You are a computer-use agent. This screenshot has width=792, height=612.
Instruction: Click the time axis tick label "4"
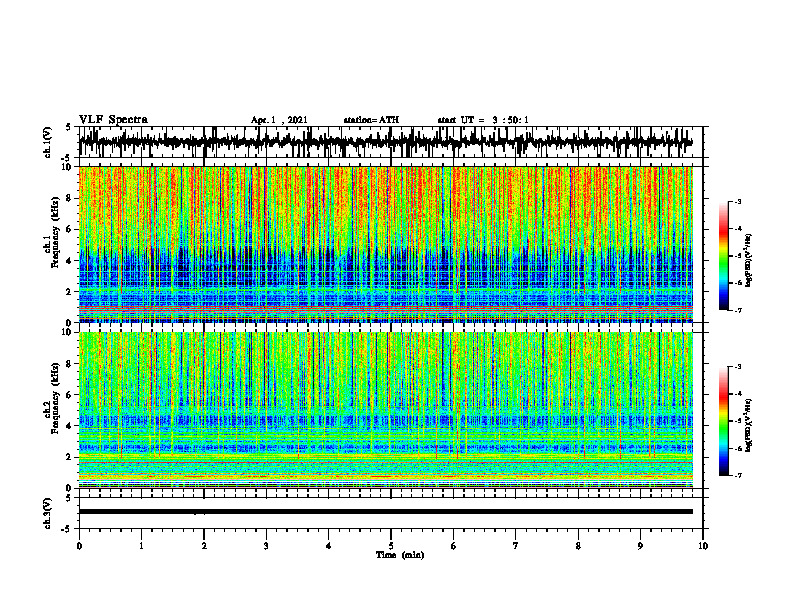(x=329, y=545)
